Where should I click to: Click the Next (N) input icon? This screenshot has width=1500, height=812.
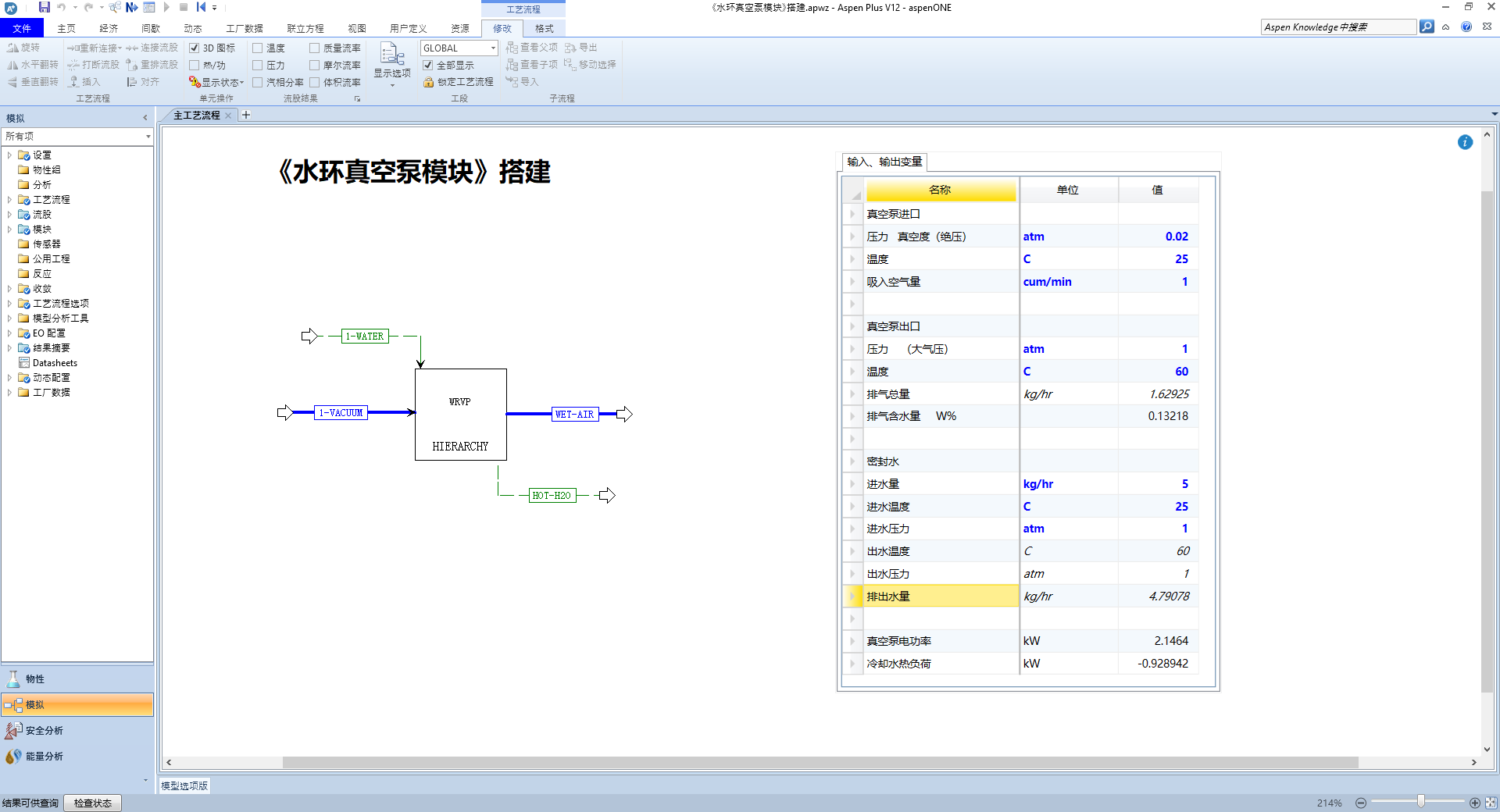pos(132,7)
